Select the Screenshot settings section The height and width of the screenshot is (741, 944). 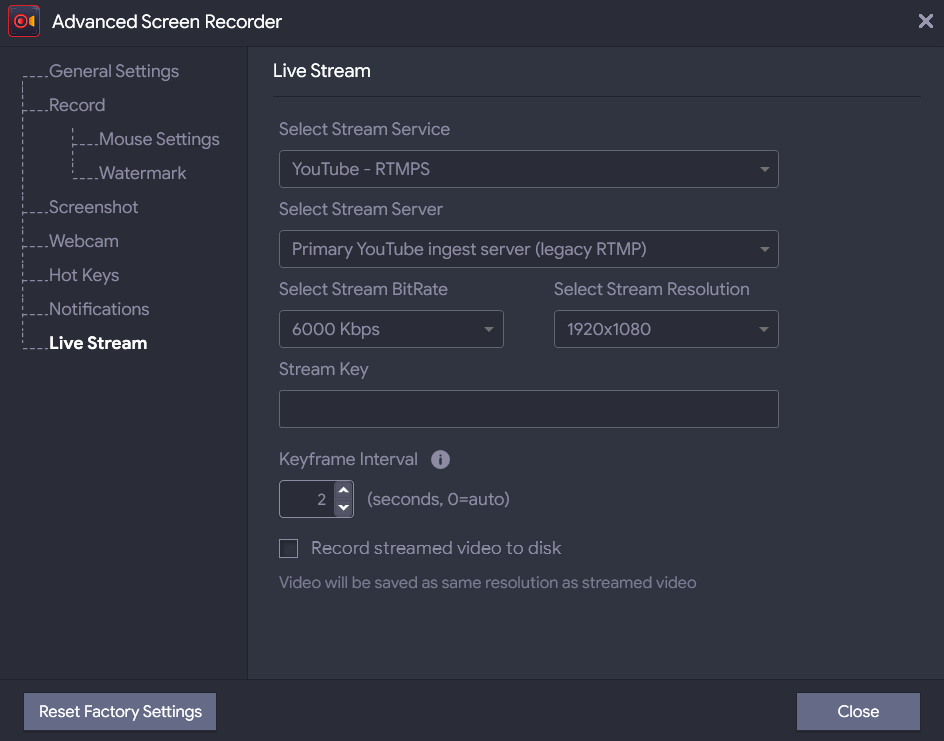(x=93, y=207)
